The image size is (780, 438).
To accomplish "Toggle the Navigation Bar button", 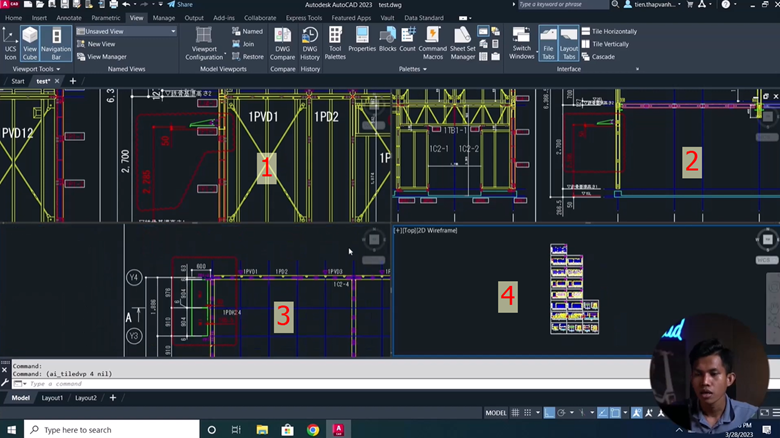I will click(56, 44).
